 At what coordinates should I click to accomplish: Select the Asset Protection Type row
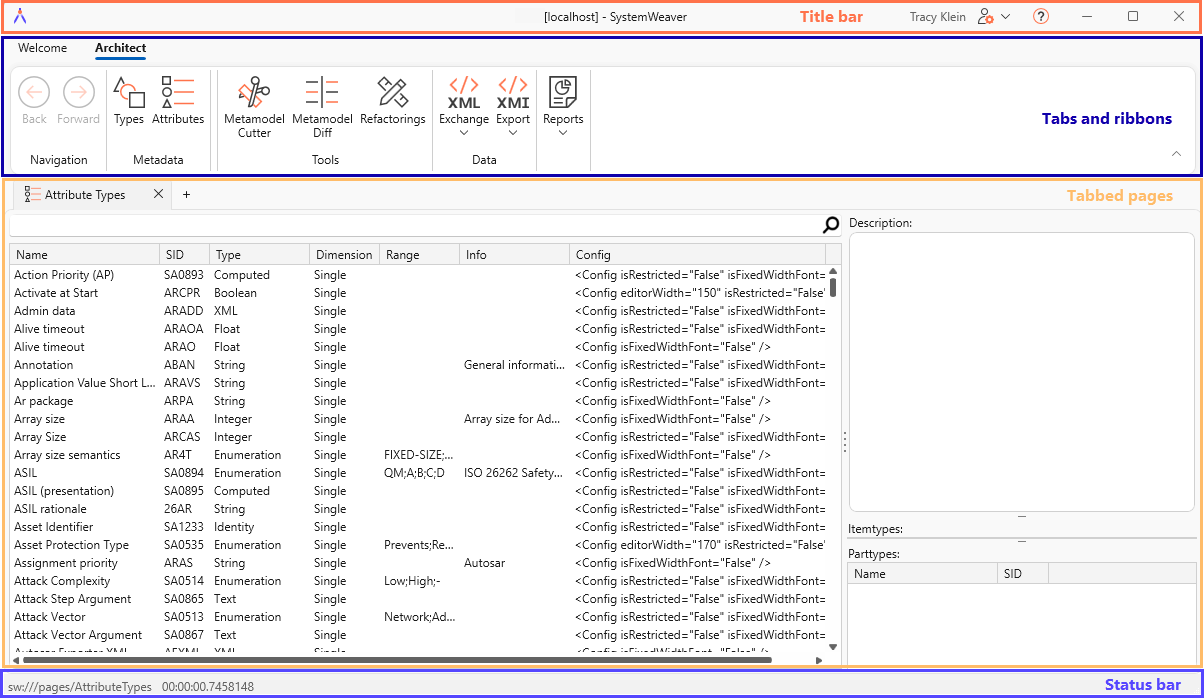[418, 545]
